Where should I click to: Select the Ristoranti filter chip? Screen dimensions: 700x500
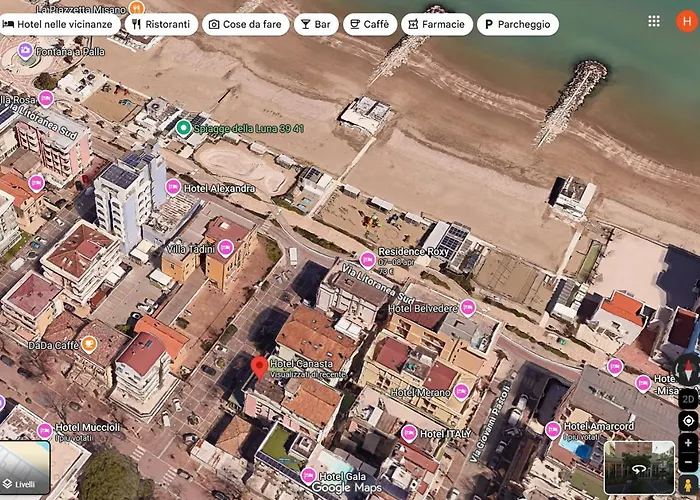pos(161,24)
